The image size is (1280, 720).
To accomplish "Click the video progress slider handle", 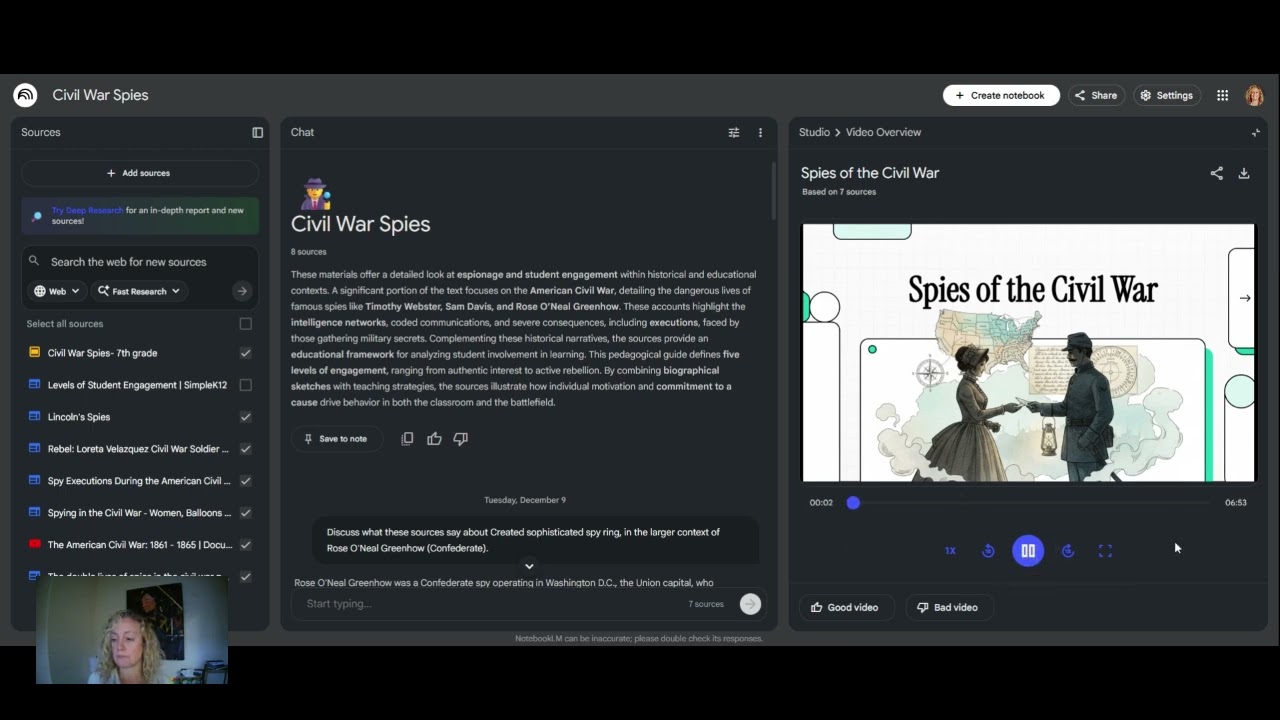I will [x=853, y=503].
